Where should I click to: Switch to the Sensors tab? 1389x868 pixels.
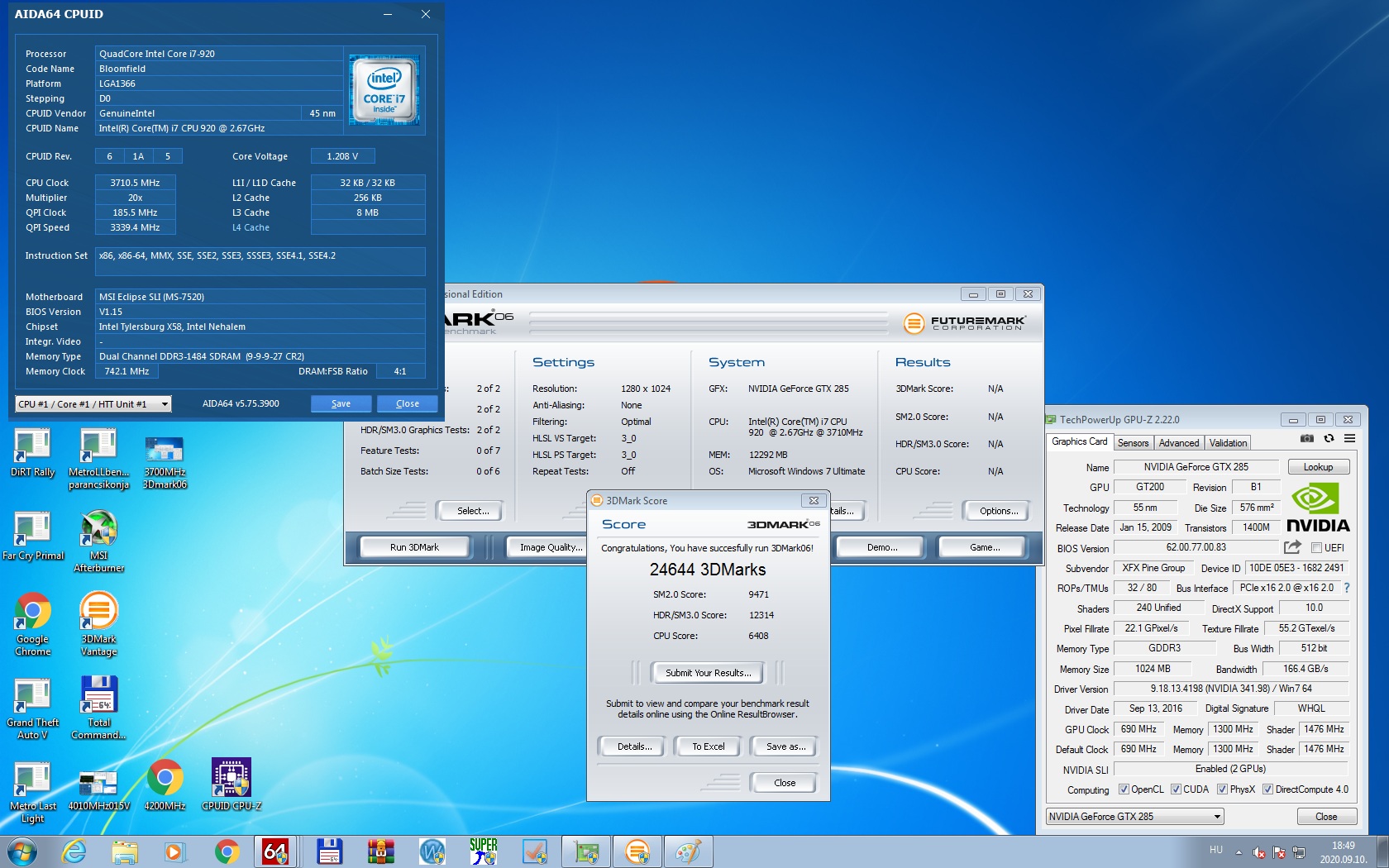(x=1133, y=443)
